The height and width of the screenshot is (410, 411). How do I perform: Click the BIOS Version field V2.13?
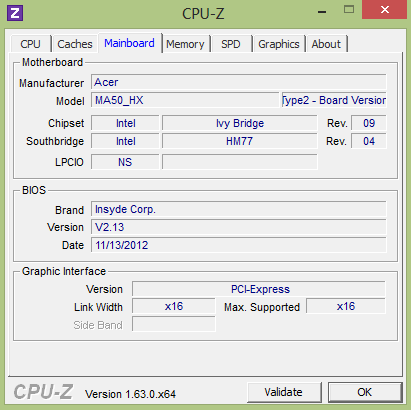coord(239,227)
